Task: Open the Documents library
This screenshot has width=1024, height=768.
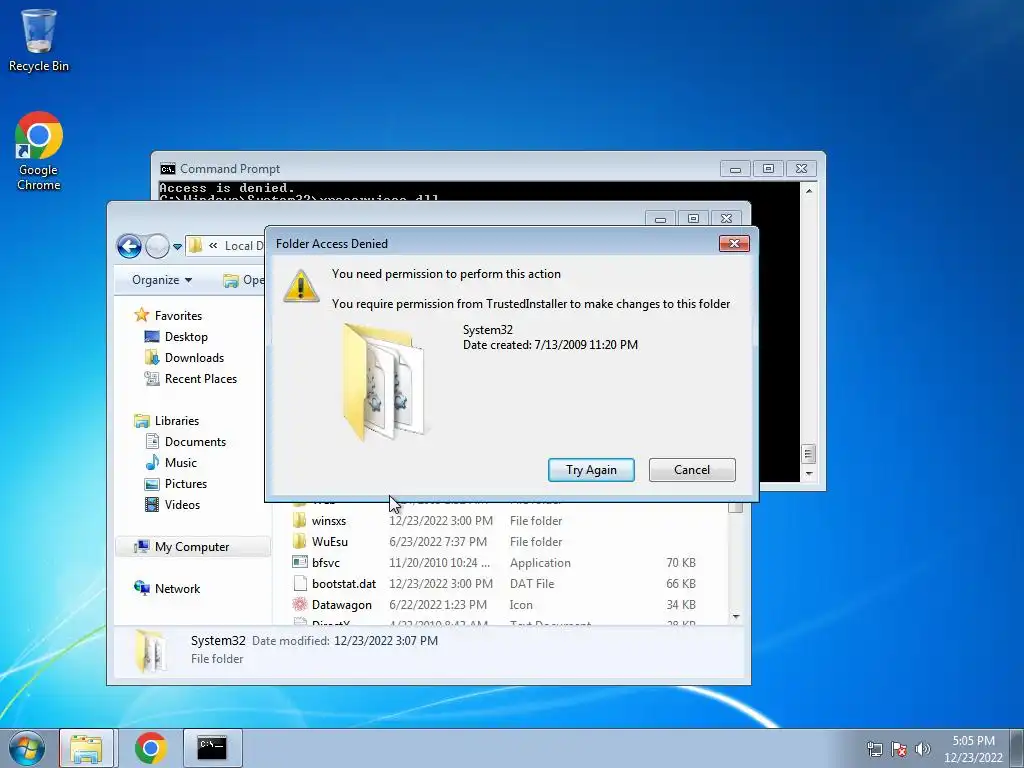Action: (185, 442)
